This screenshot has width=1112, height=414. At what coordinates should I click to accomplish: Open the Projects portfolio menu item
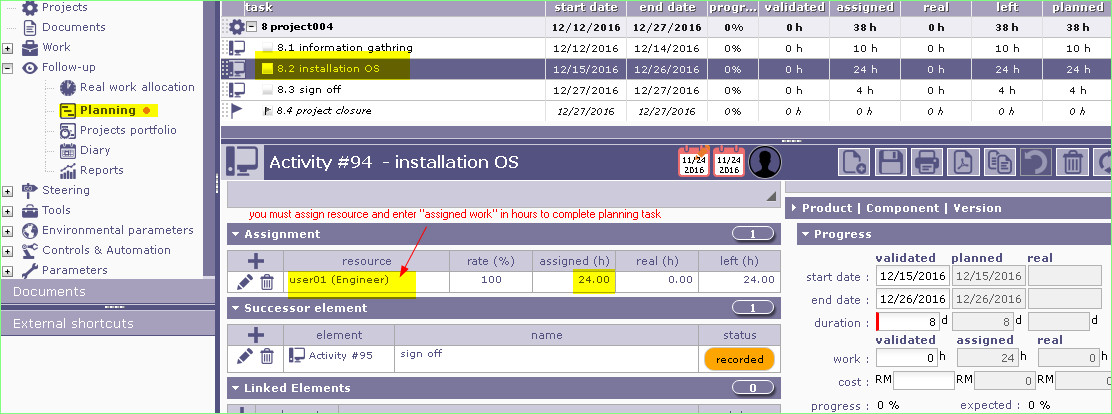pyautogui.click(x=128, y=130)
